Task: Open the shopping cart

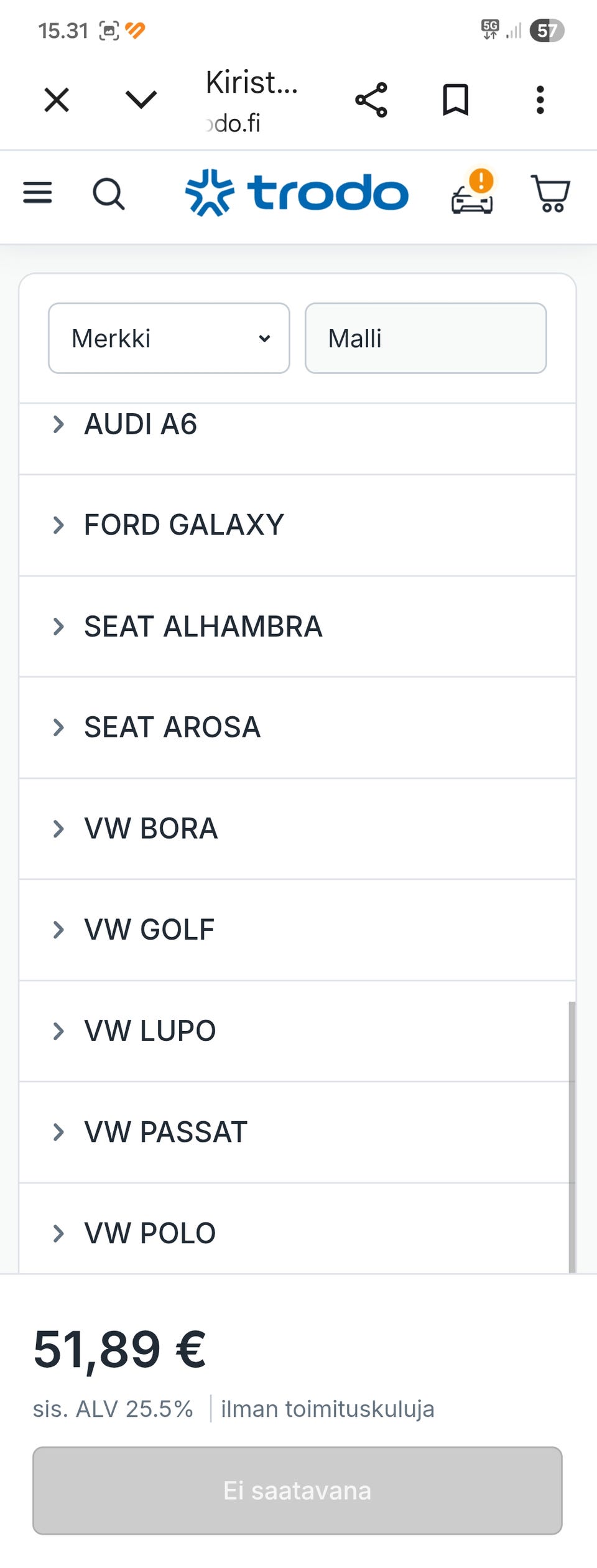Action: pyautogui.click(x=550, y=194)
